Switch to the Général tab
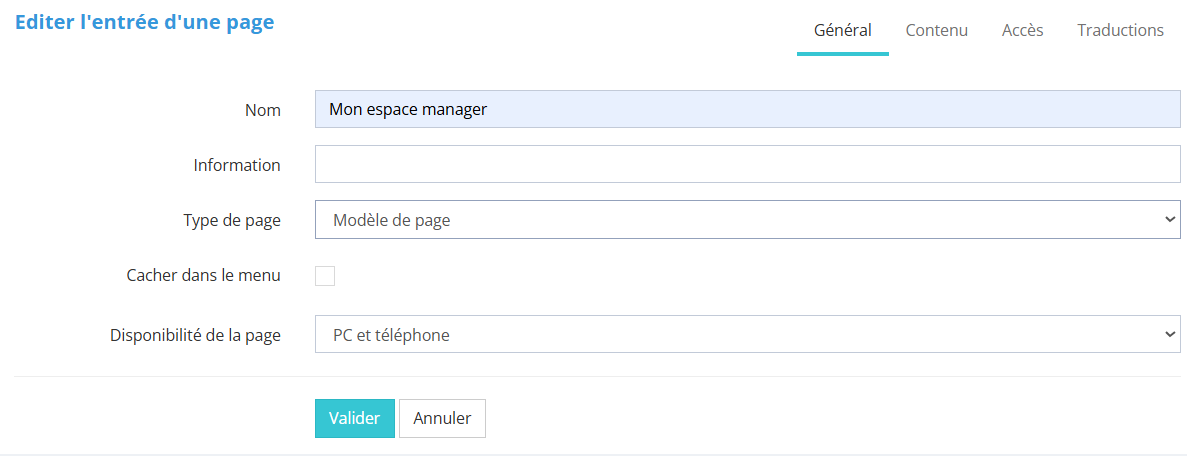The height and width of the screenshot is (456, 1187). point(842,30)
